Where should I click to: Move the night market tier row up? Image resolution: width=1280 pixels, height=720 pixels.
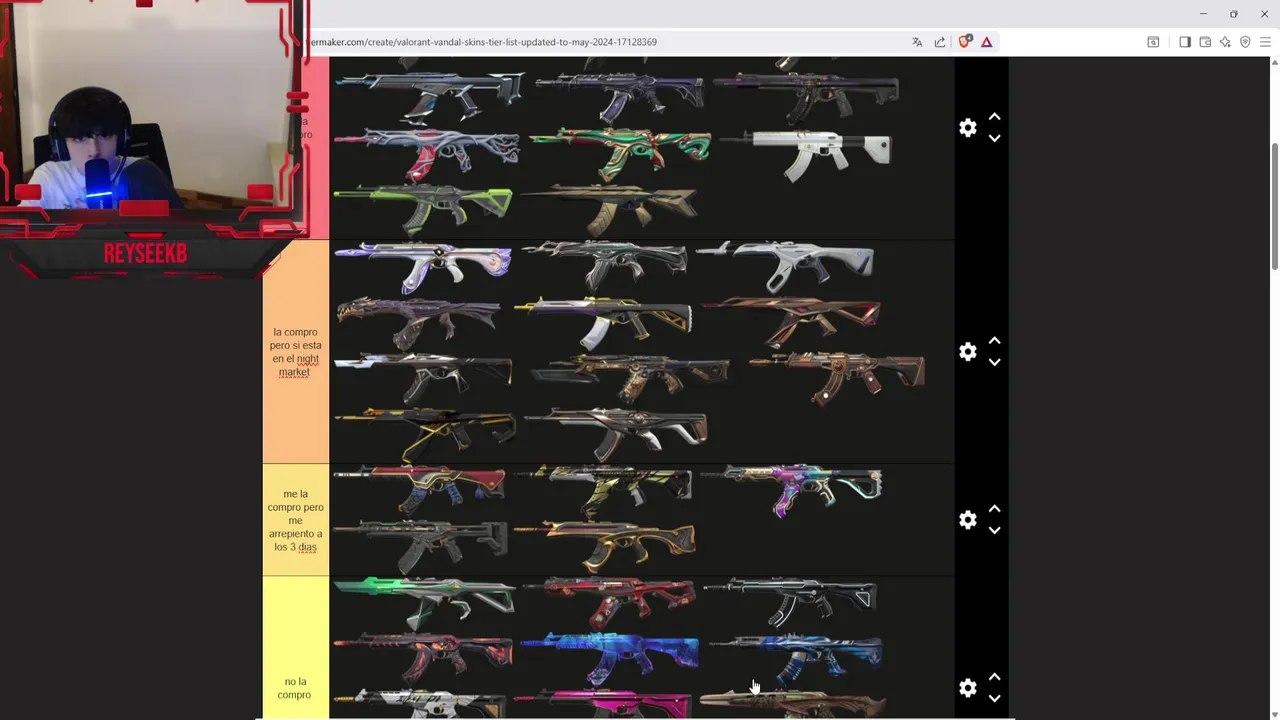(x=994, y=341)
